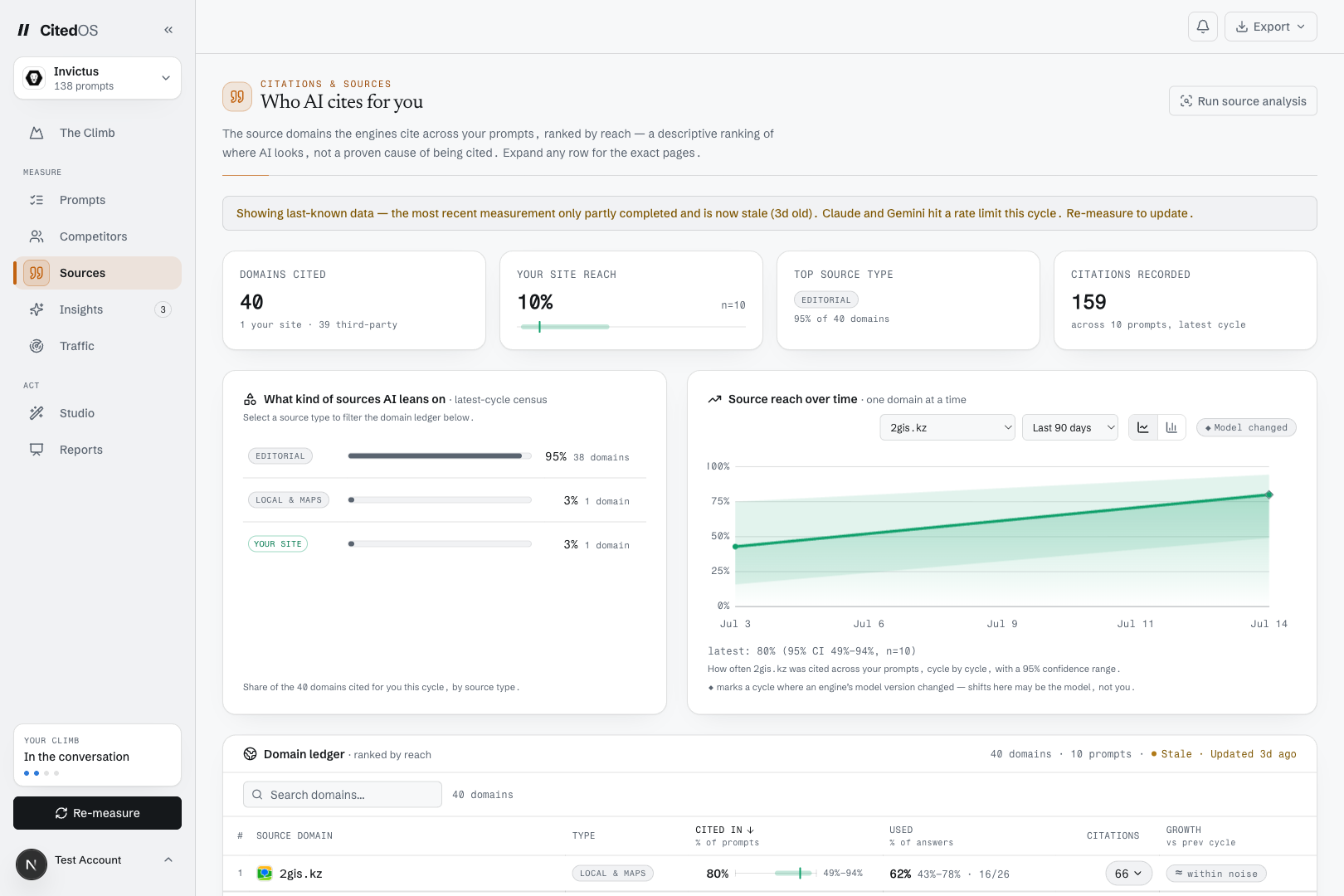The image size is (1344, 896).
Task: Change the Last 90 days range
Action: click(x=1070, y=427)
